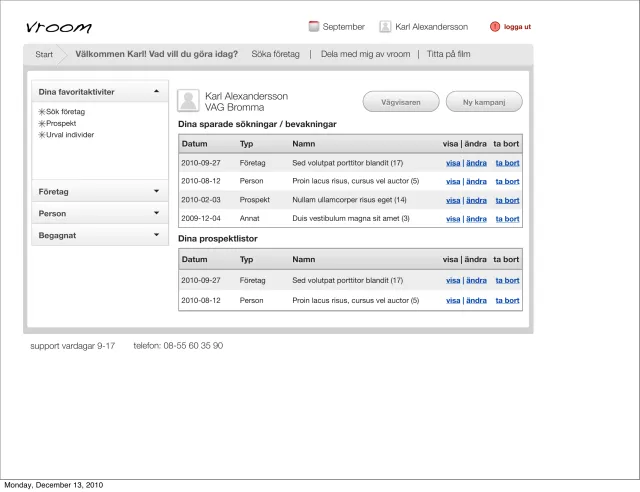Click the VAG Bromma text

(234, 107)
